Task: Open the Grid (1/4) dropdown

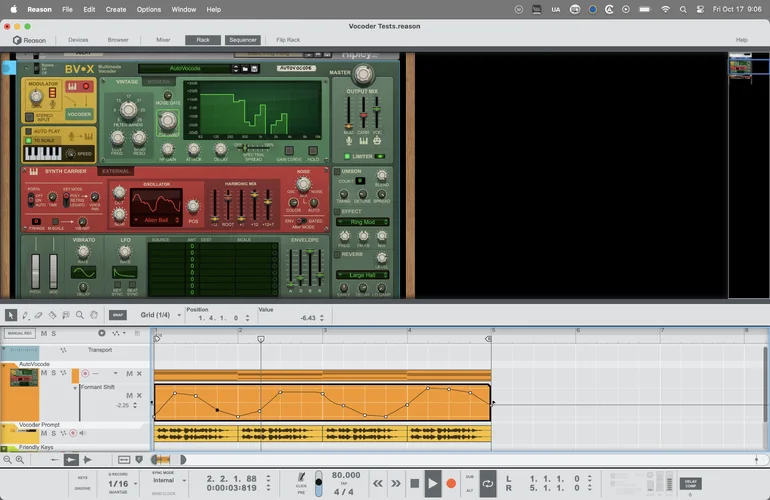Action: point(160,315)
